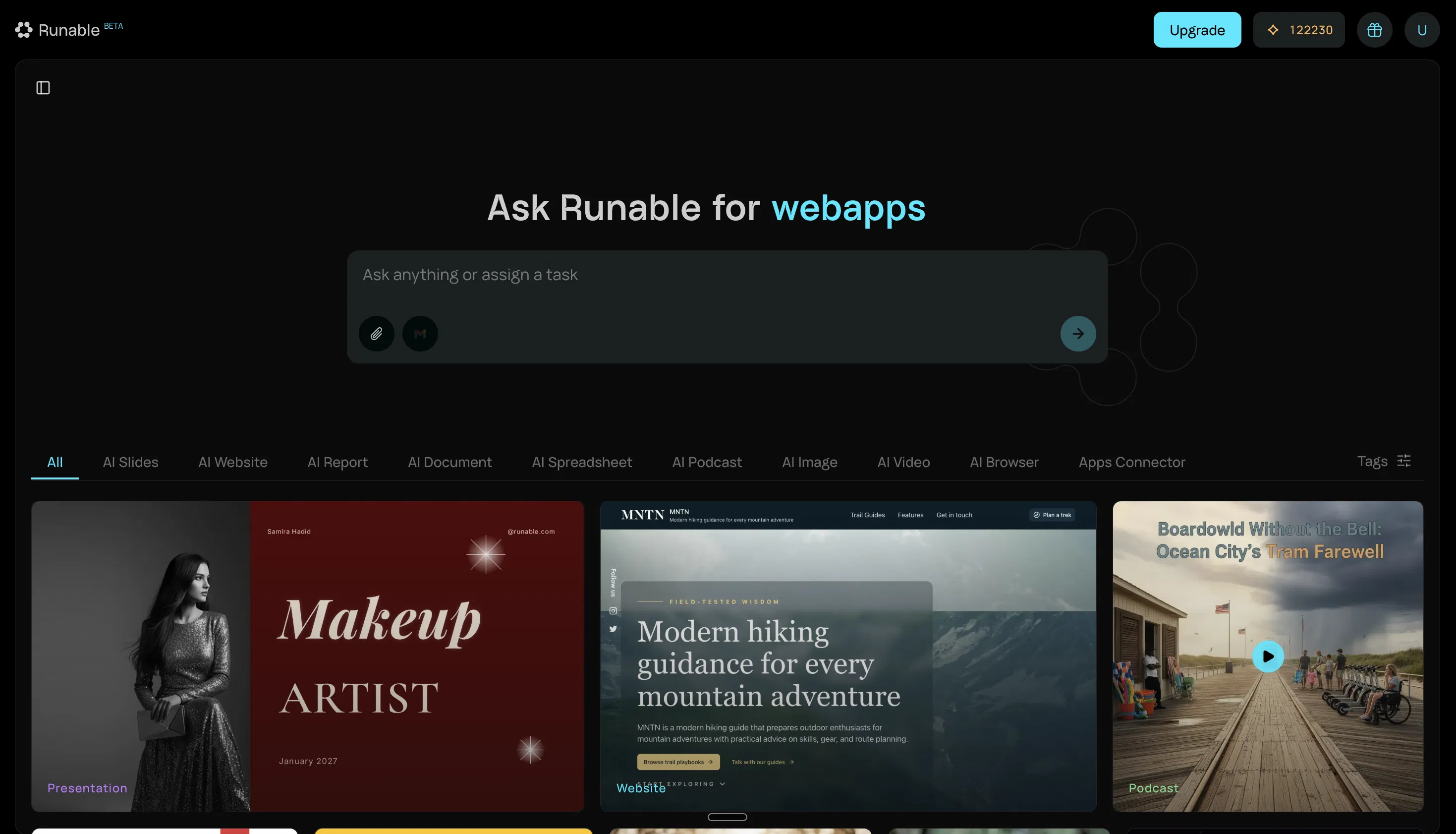Click the Ask anything task input field
Viewport: 1456px width, 834px height.
tap(727, 275)
